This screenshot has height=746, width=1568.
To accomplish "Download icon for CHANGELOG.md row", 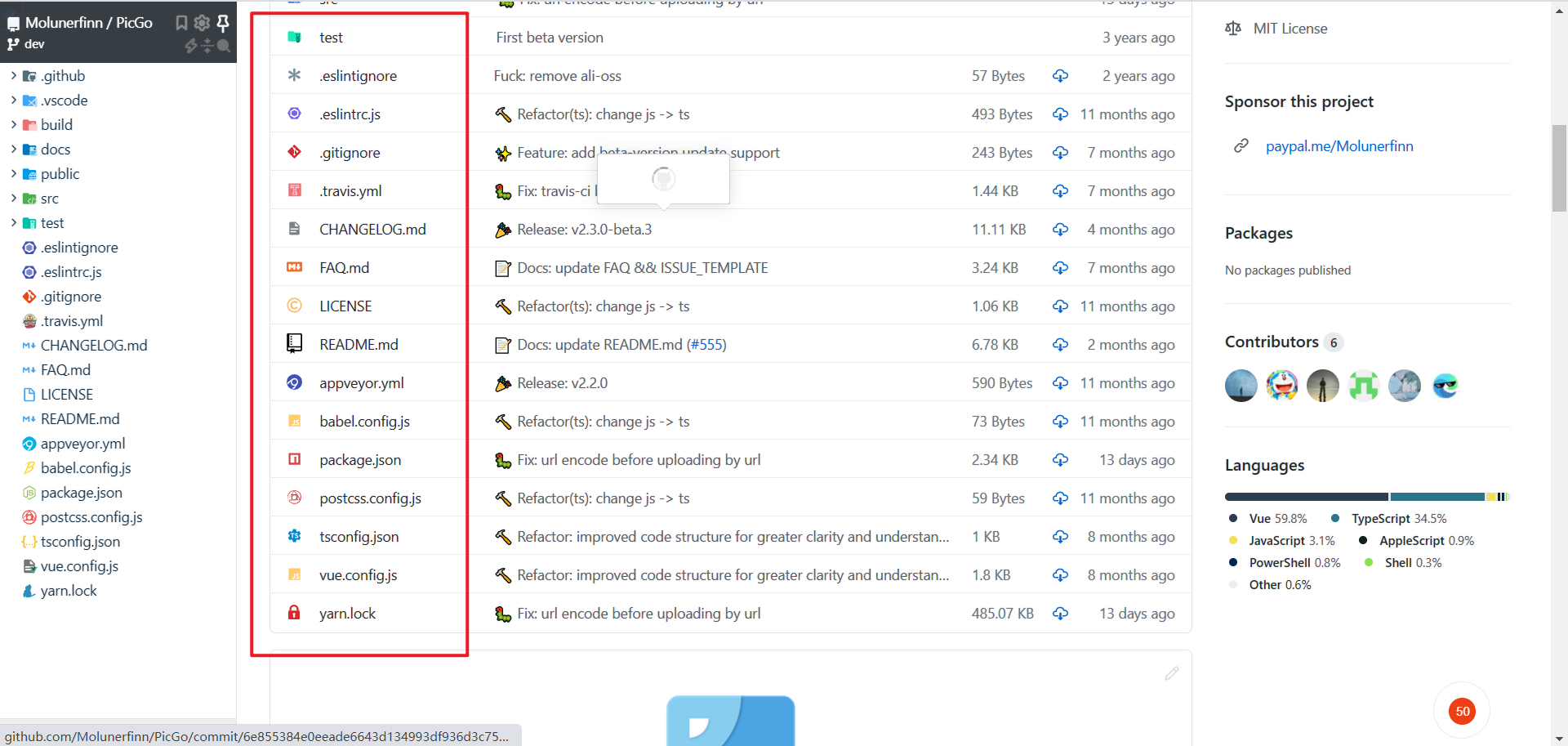I will [x=1060, y=230].
